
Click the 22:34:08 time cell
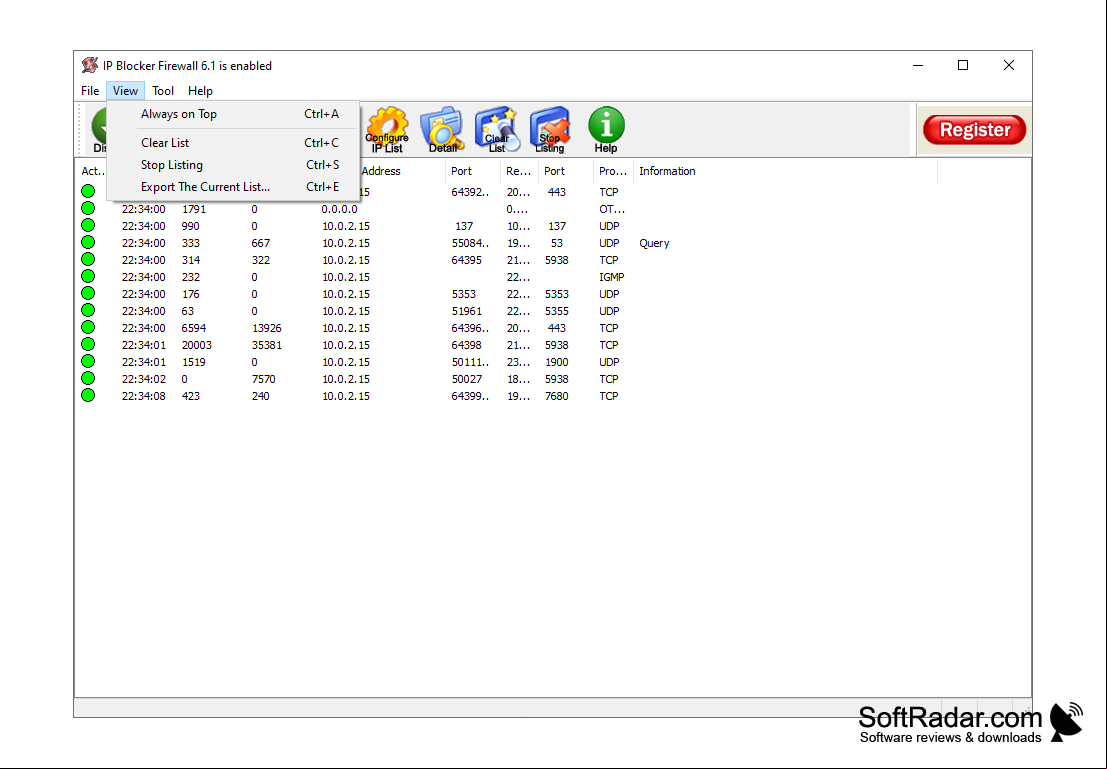[x=143, y=396]
